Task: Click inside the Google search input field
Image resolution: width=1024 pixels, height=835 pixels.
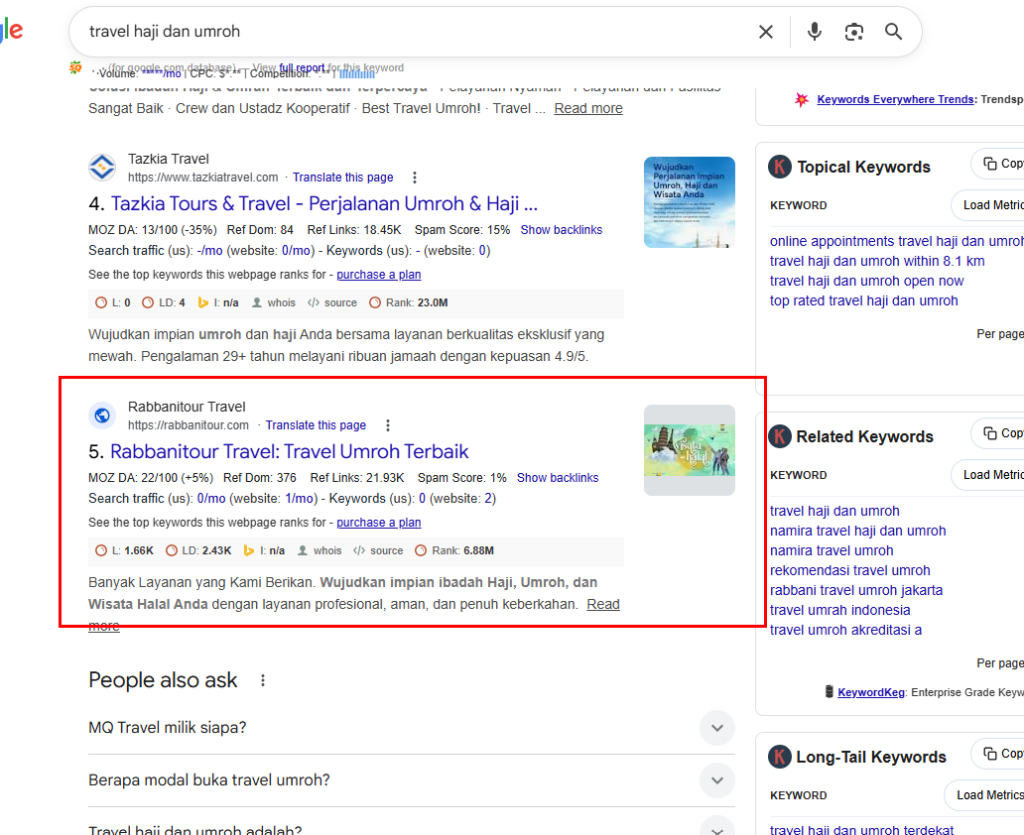Action: tap(400, 32)
